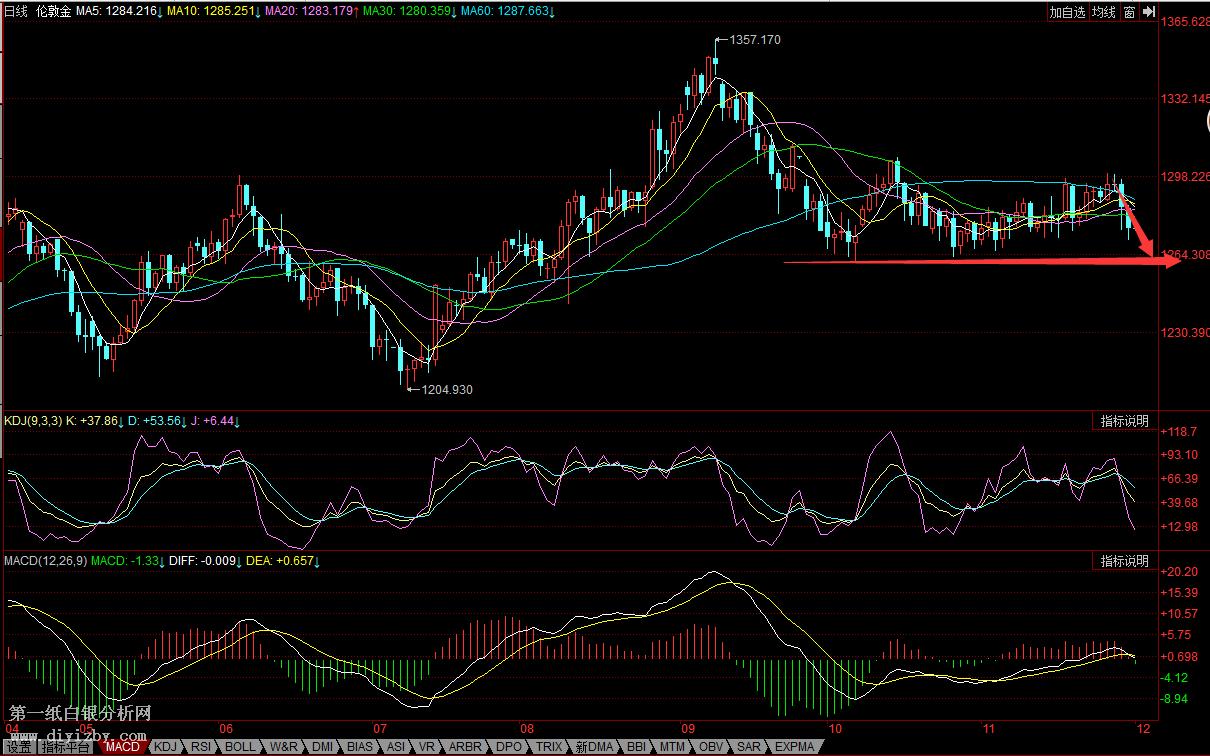Select the MACD indicator tab
This screenshot has width=1210, height=756.
pos(123,747)
